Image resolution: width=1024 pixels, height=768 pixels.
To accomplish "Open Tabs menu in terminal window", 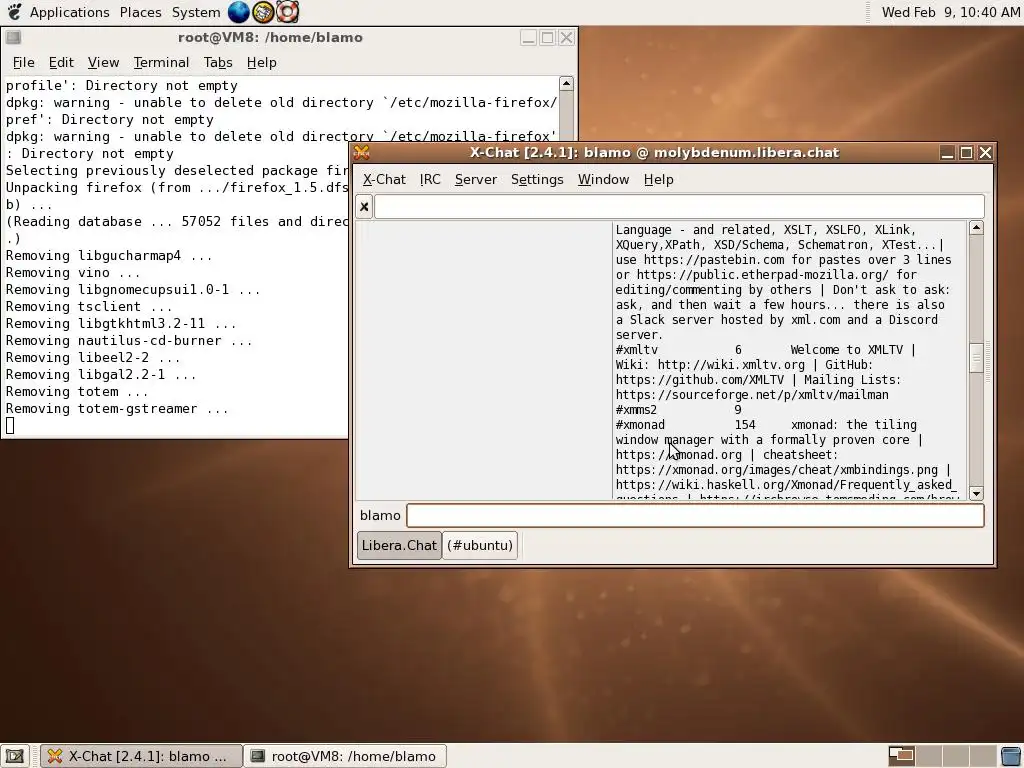I will coord(217,62).
